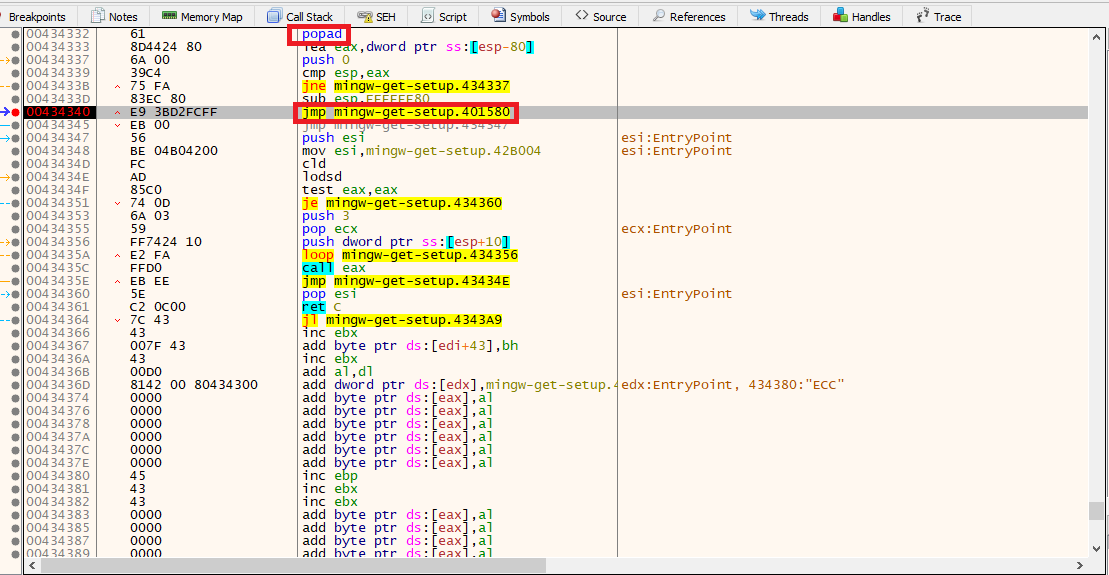Toggle breakpoint dot beside address 00434361

pos(15,307)
